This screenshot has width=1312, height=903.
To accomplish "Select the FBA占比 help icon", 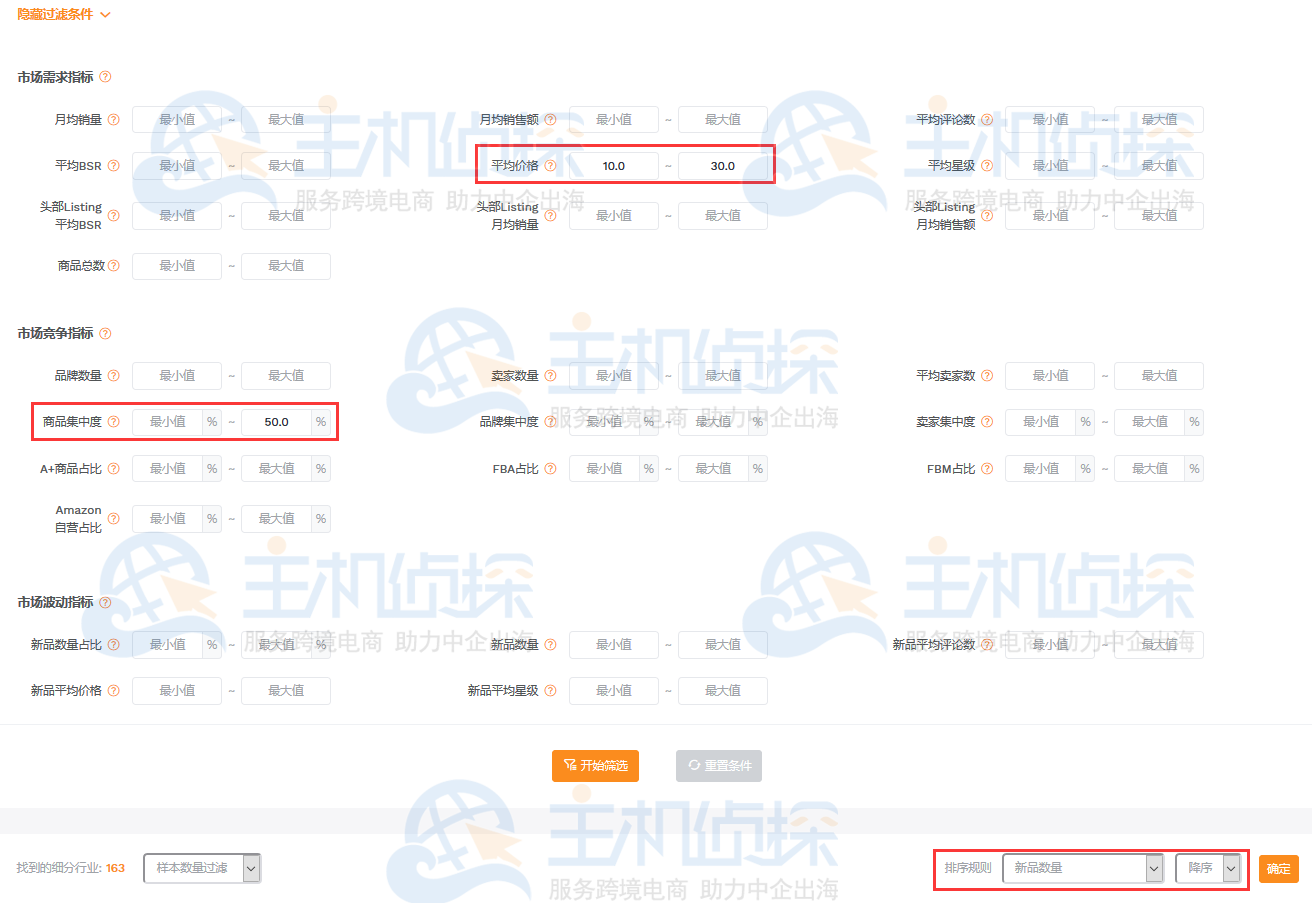I will 550,468.
